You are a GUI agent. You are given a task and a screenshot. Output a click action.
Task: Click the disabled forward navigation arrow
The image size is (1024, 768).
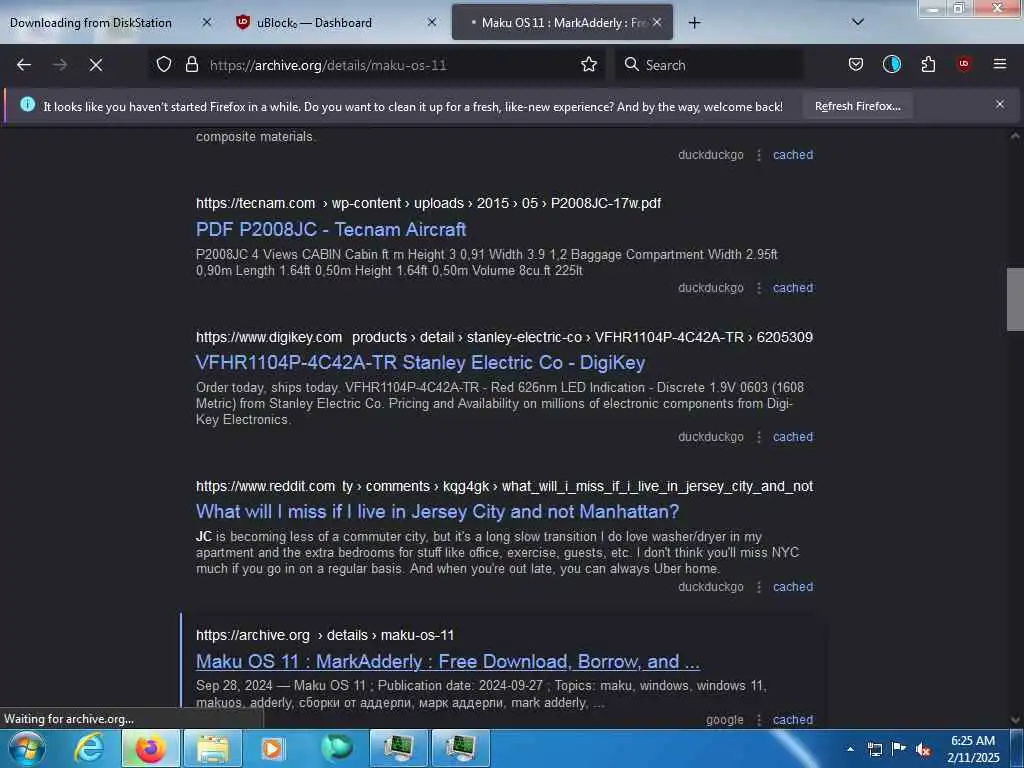click(x=60, y=65)
